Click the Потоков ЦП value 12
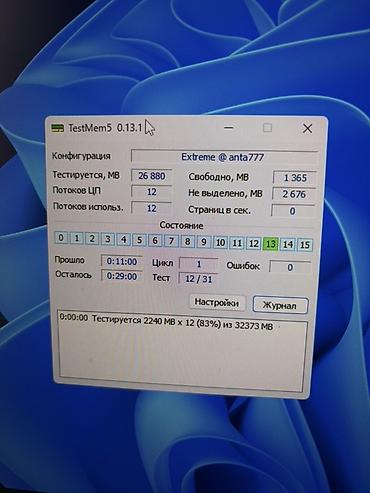This screenshot has height=493, width=370. 152,192
